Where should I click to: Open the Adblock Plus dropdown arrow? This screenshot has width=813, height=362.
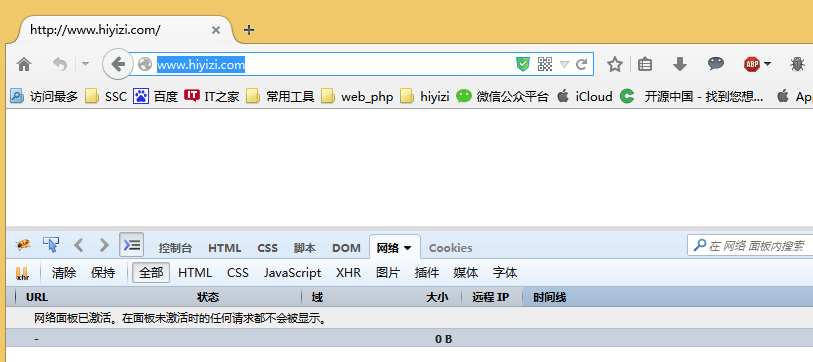(767, 64)
